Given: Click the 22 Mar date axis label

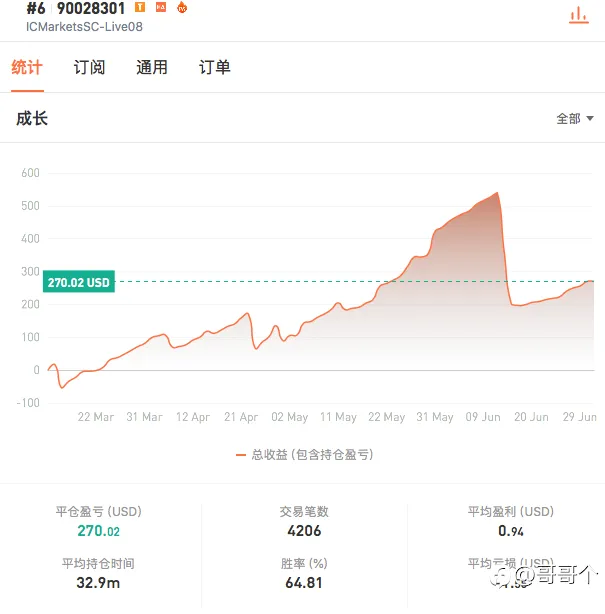Looking at the screenshot, I should (x=96, y=417).
